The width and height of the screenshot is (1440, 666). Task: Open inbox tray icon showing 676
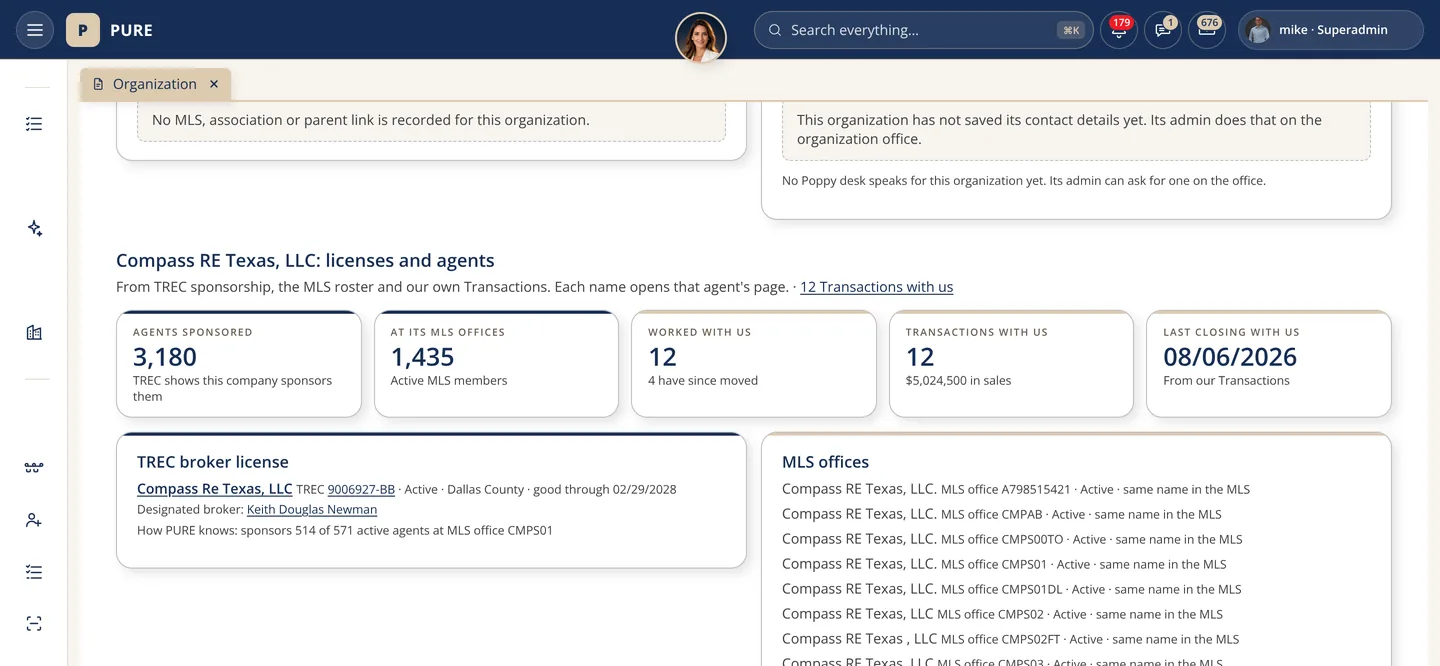(1207, 30)
